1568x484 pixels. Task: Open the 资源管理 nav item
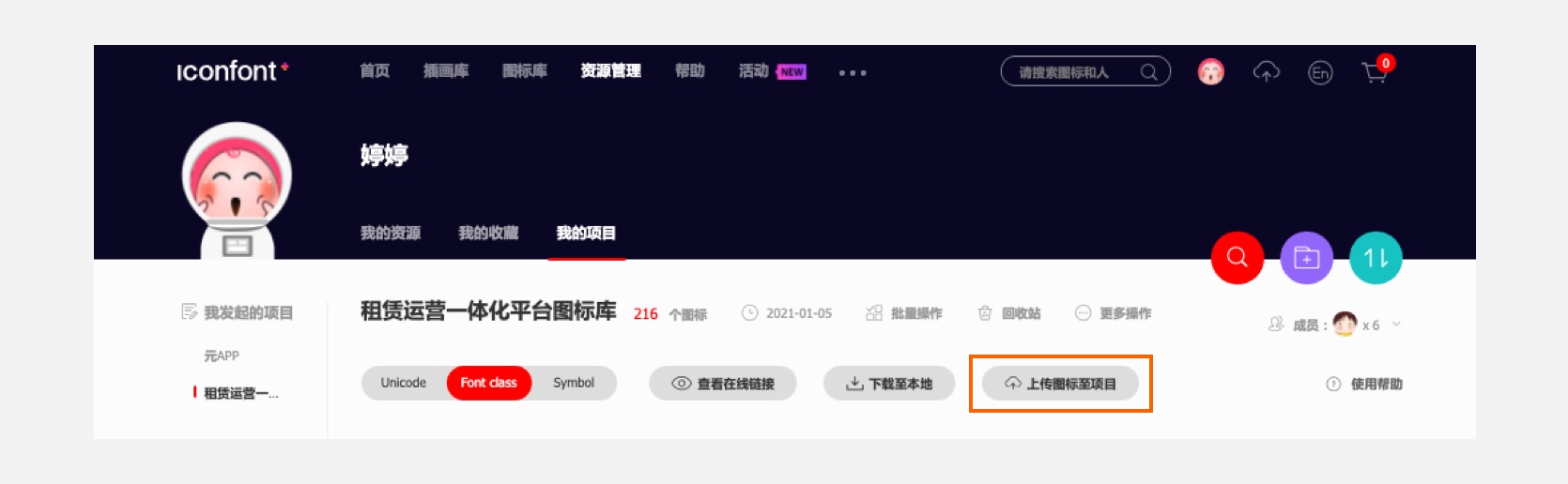(x=610, y=71)
